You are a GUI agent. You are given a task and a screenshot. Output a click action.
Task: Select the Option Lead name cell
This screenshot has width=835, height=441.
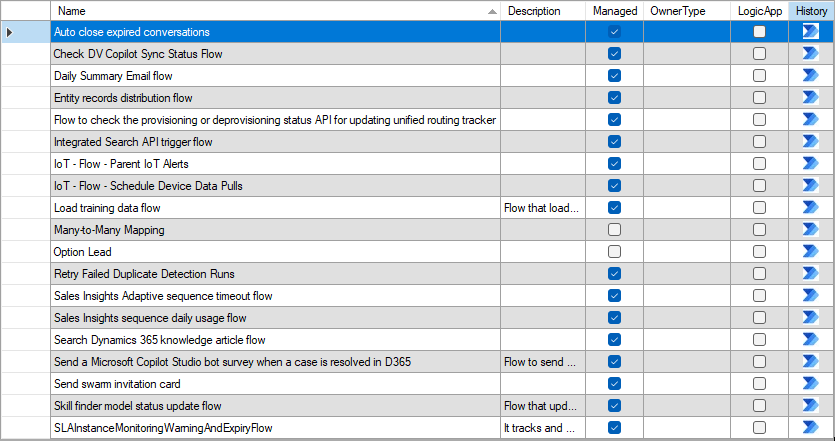[276, 252]
